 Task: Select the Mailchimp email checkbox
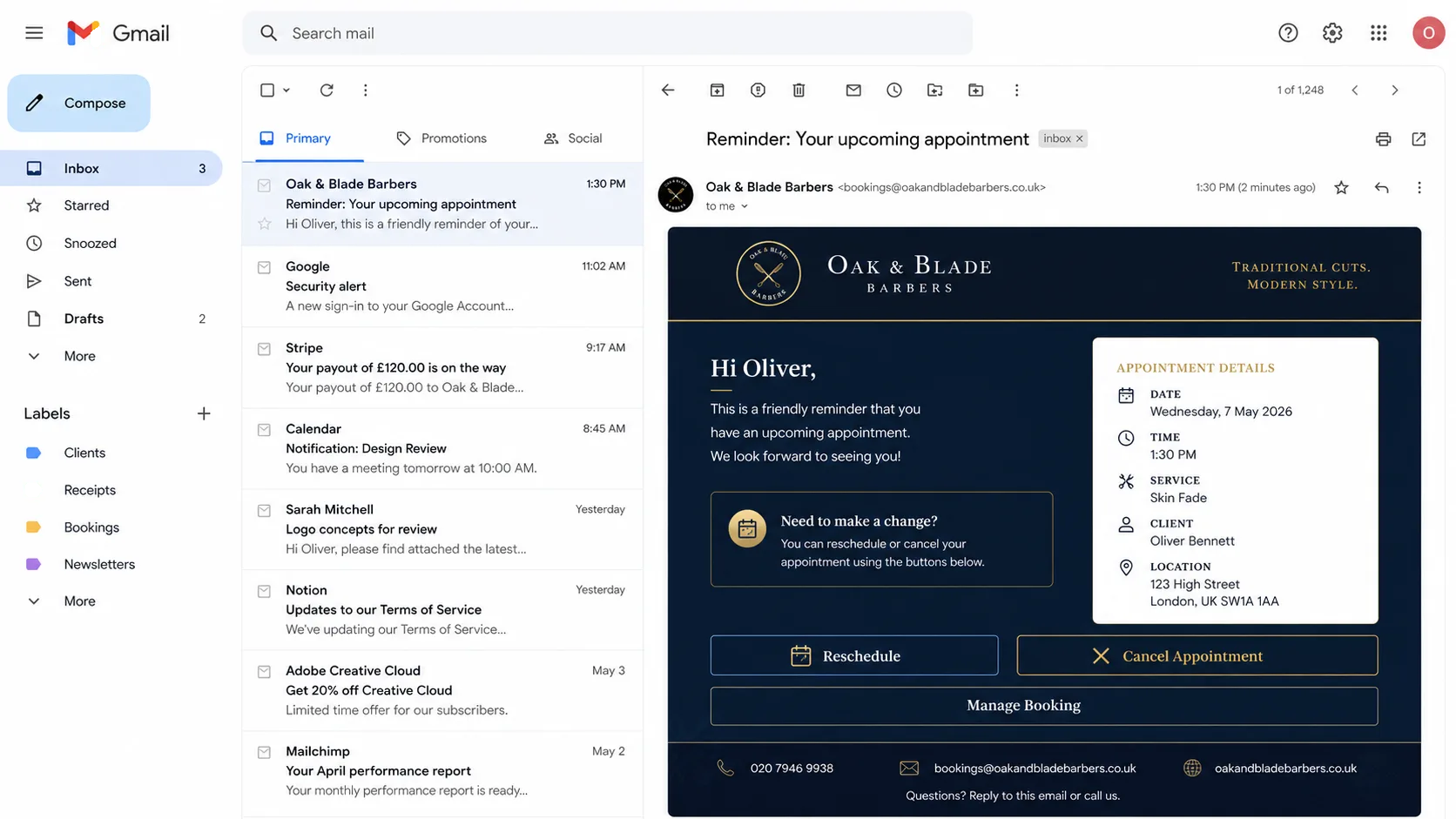point(264,752)
